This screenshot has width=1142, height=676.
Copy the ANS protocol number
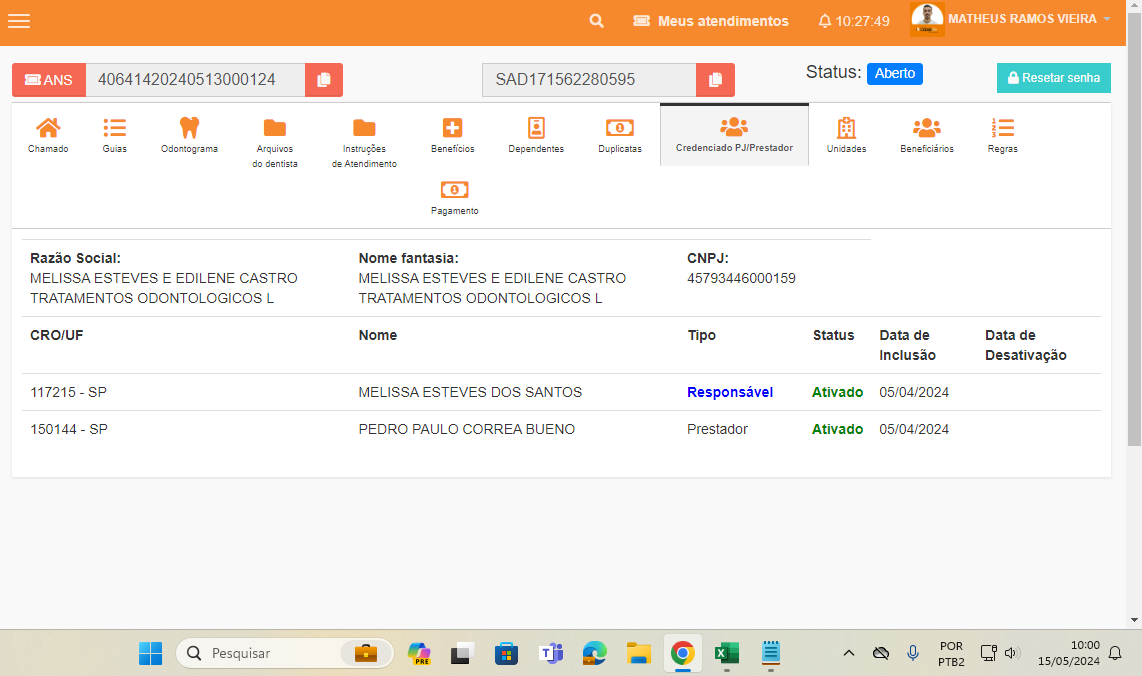pyautogui.click(x=324, y=80)
